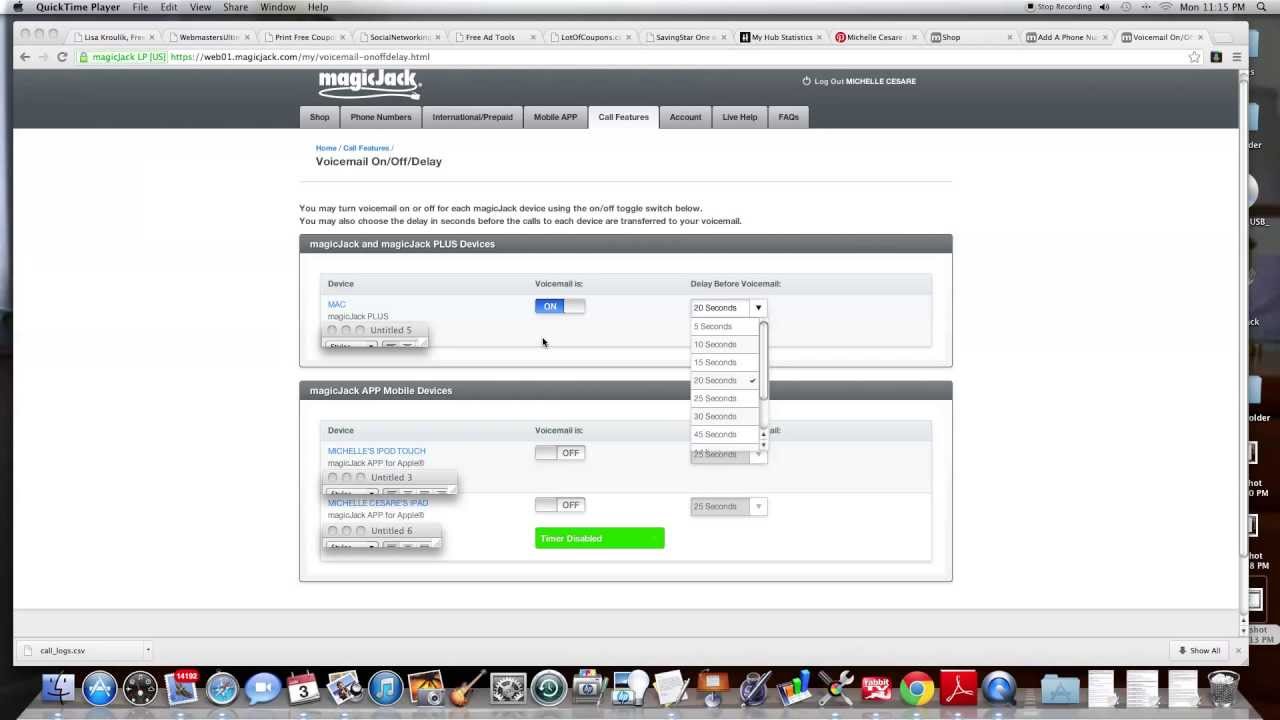This screenshot has height=720, width=1280.
Task: Open MICHELLE'S IPOD TOUCH link
Action: tap(376, 451)
